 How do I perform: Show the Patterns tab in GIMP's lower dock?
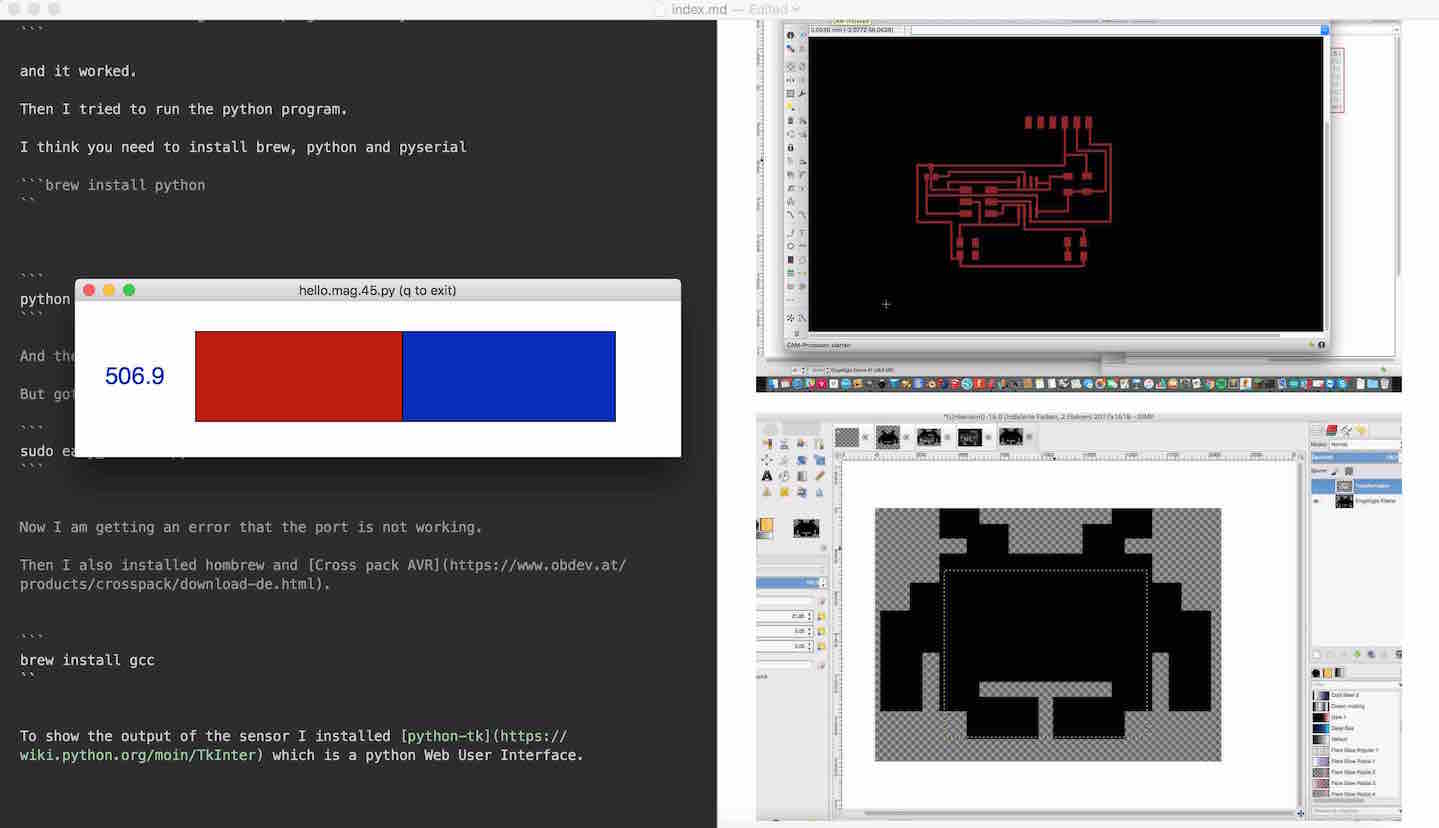pyautogui.click(x=1328, y=673)
